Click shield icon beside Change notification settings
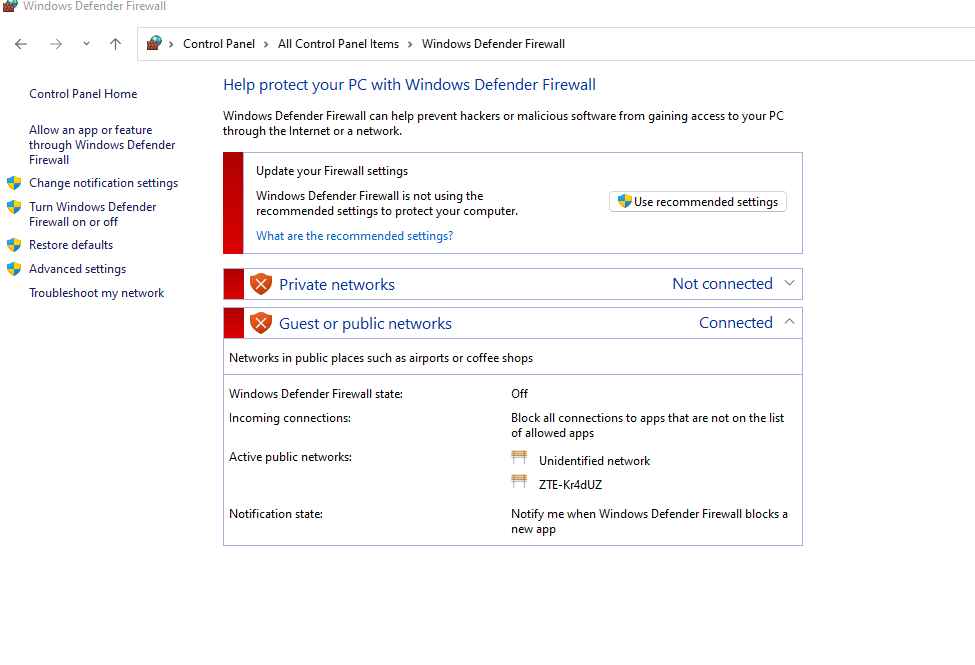 click(14, 183)
